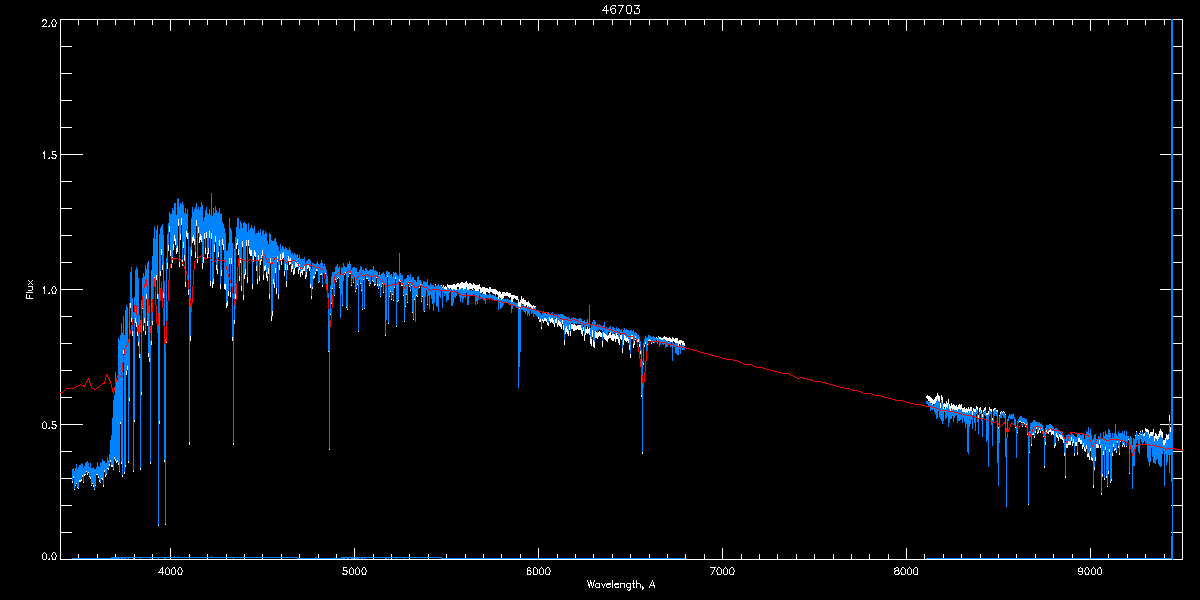Click the blue vertical line at the right plot edge
The image size is (1200, 600).
[x=1172, y=290]
